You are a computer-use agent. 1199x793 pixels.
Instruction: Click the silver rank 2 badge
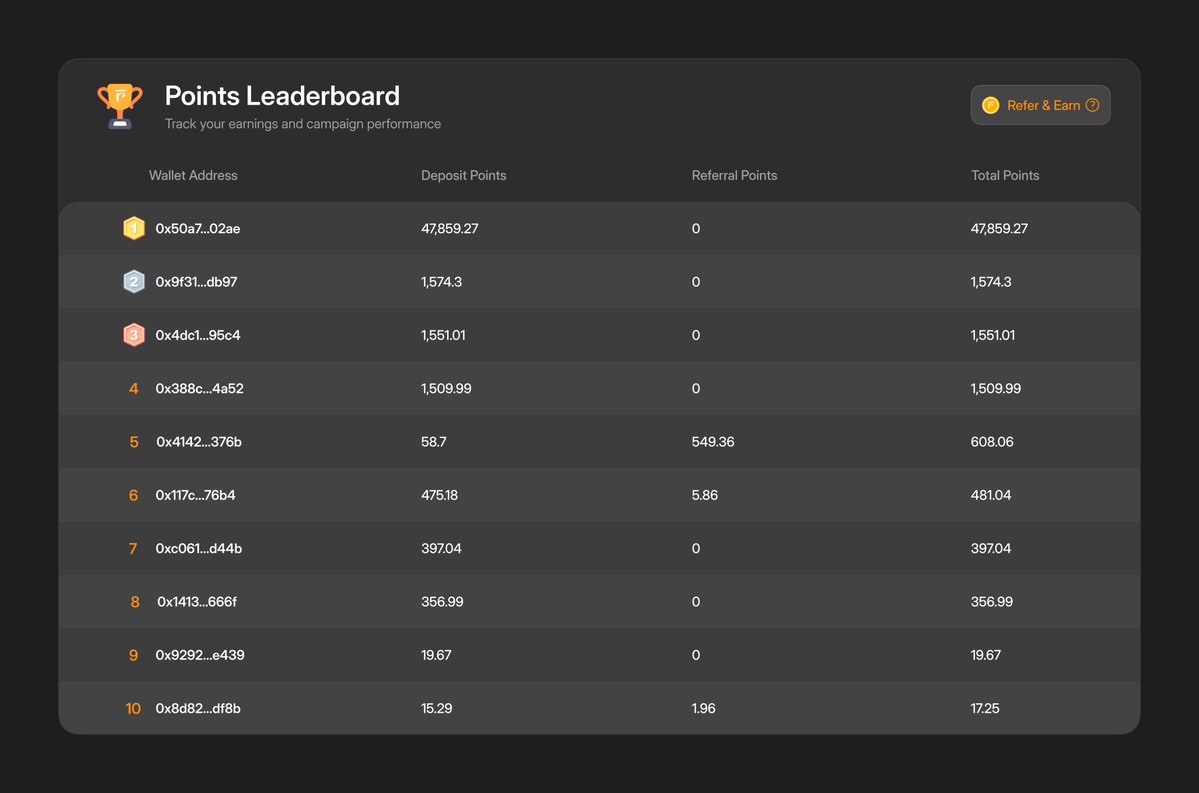134,281
